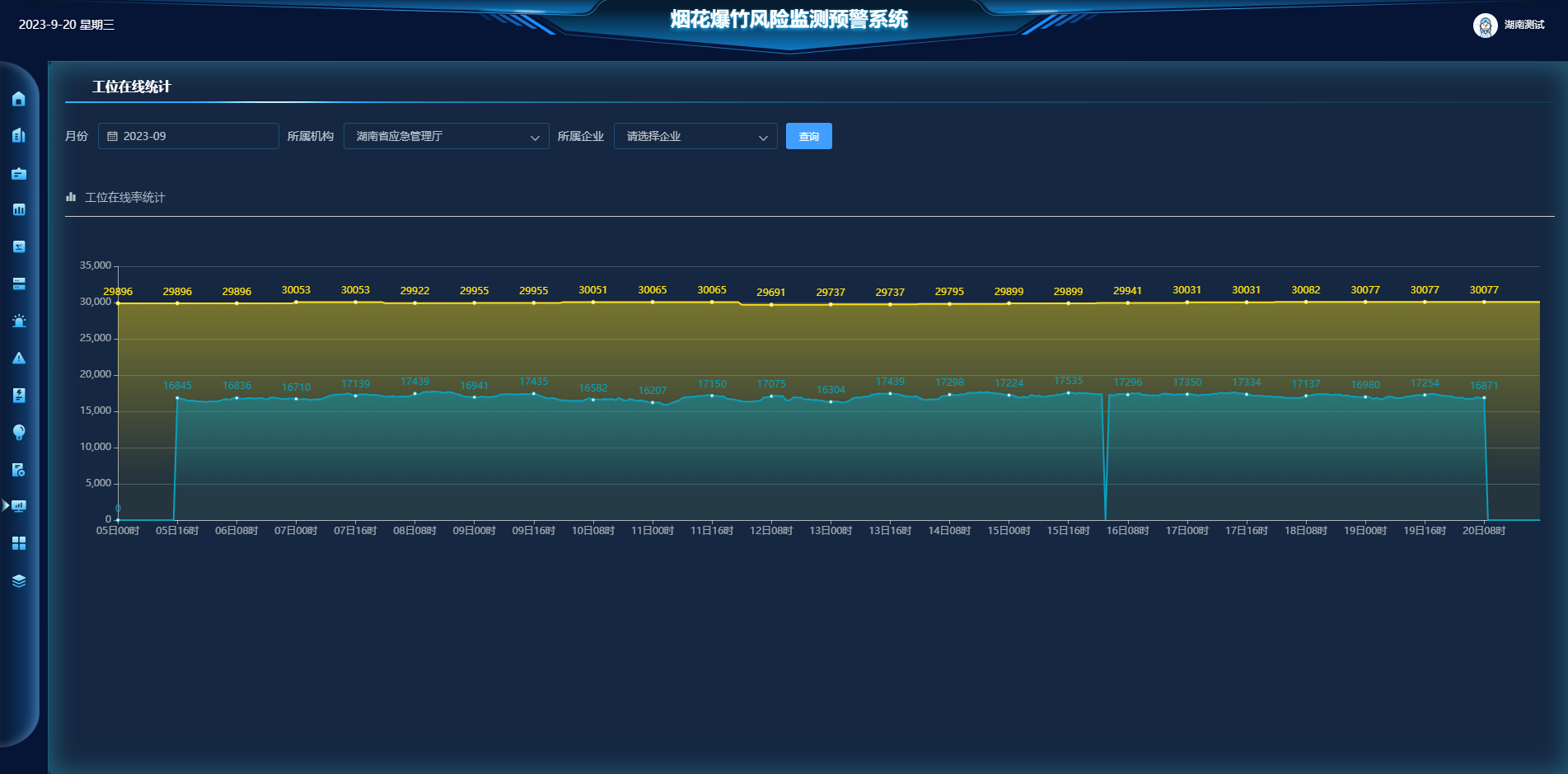Click the teal data point labeled 16871

[x=1484, y=397]
